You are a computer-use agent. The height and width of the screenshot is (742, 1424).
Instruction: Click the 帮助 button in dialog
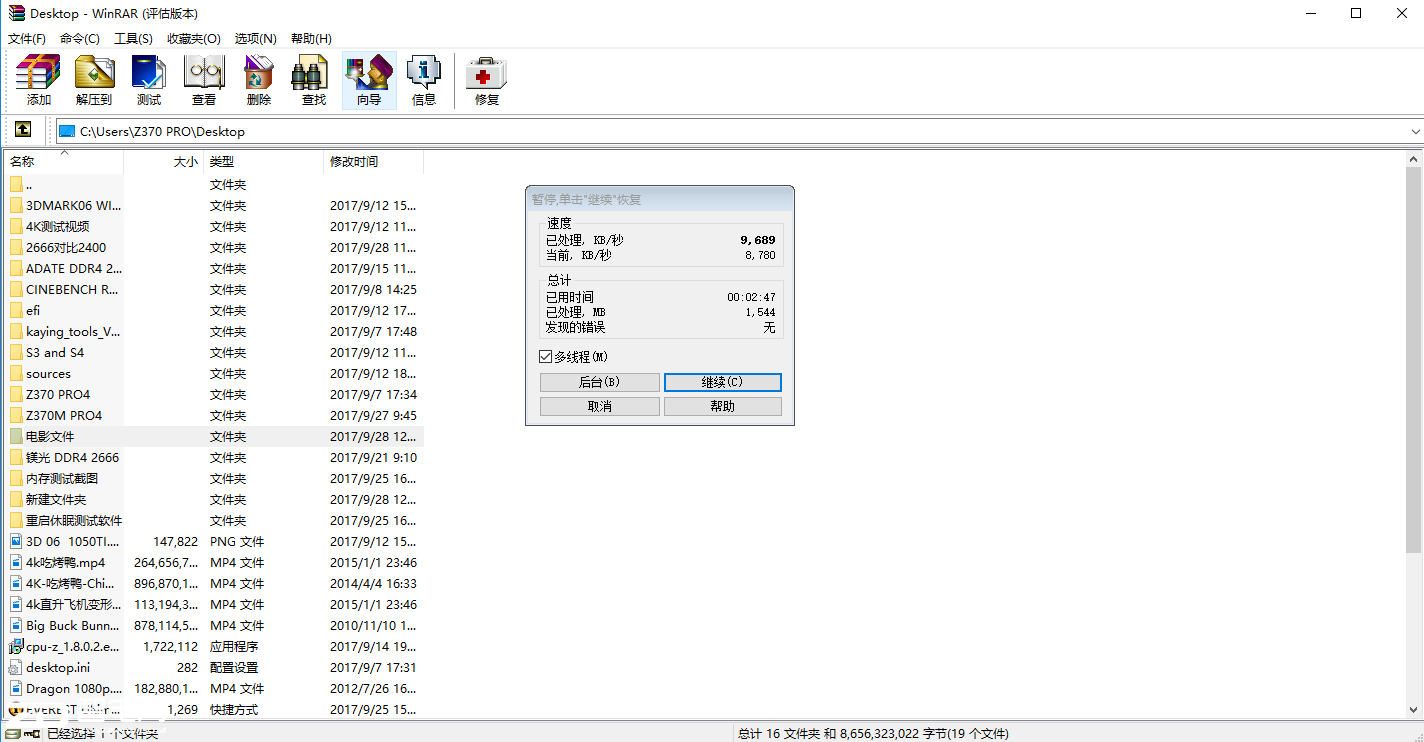coord(723,406)
